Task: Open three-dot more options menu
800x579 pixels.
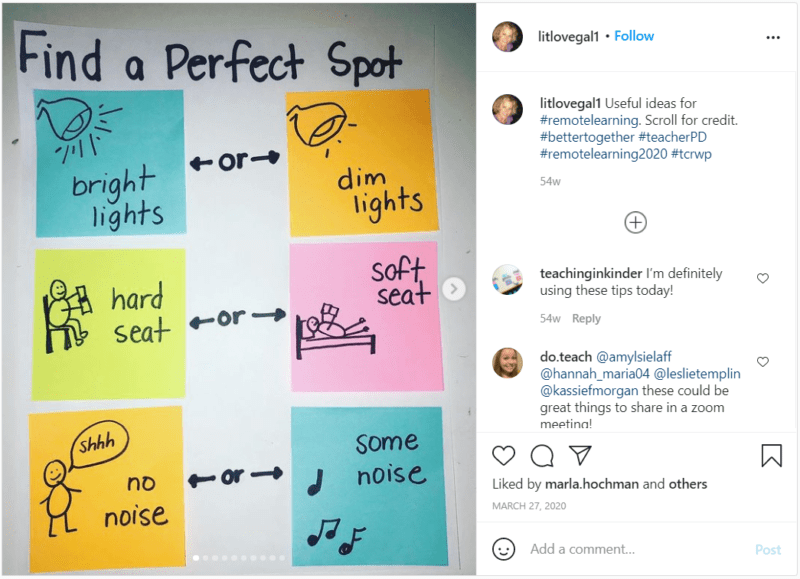Action: point(772,37)
